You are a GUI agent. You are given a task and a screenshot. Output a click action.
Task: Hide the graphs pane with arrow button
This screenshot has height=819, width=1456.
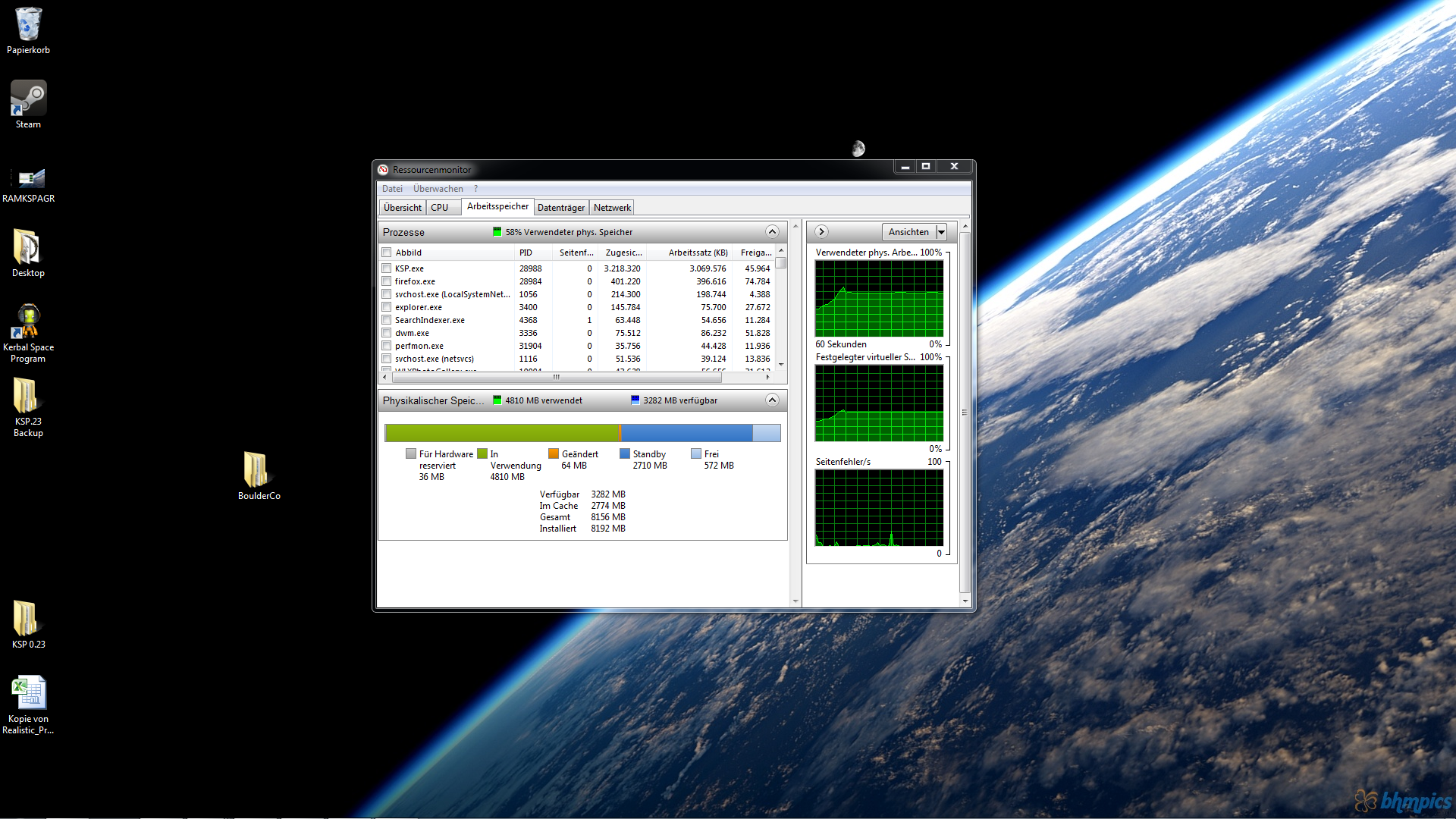pyautogui.click(x=821, y=232)
